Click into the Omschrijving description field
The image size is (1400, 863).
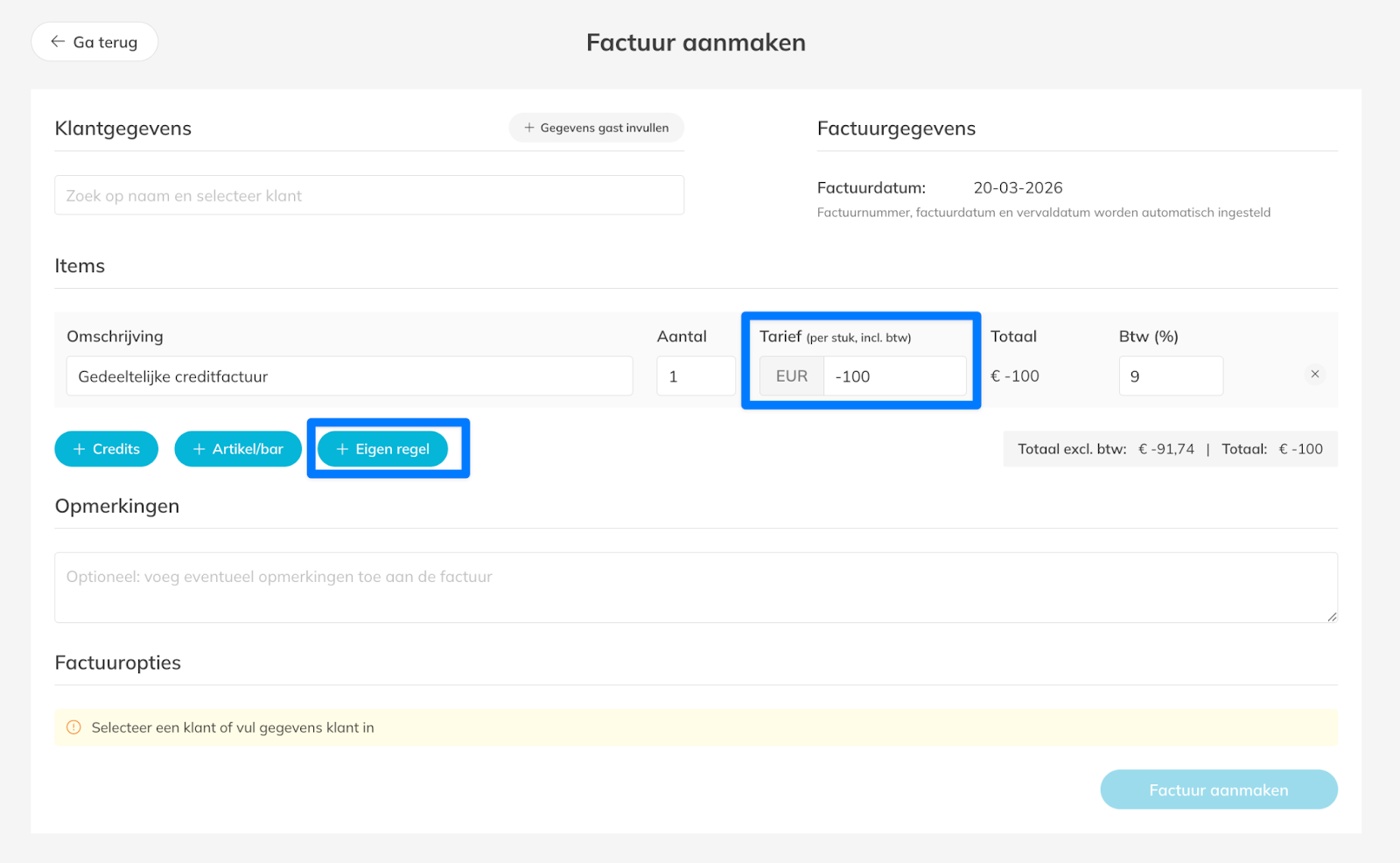349,376
